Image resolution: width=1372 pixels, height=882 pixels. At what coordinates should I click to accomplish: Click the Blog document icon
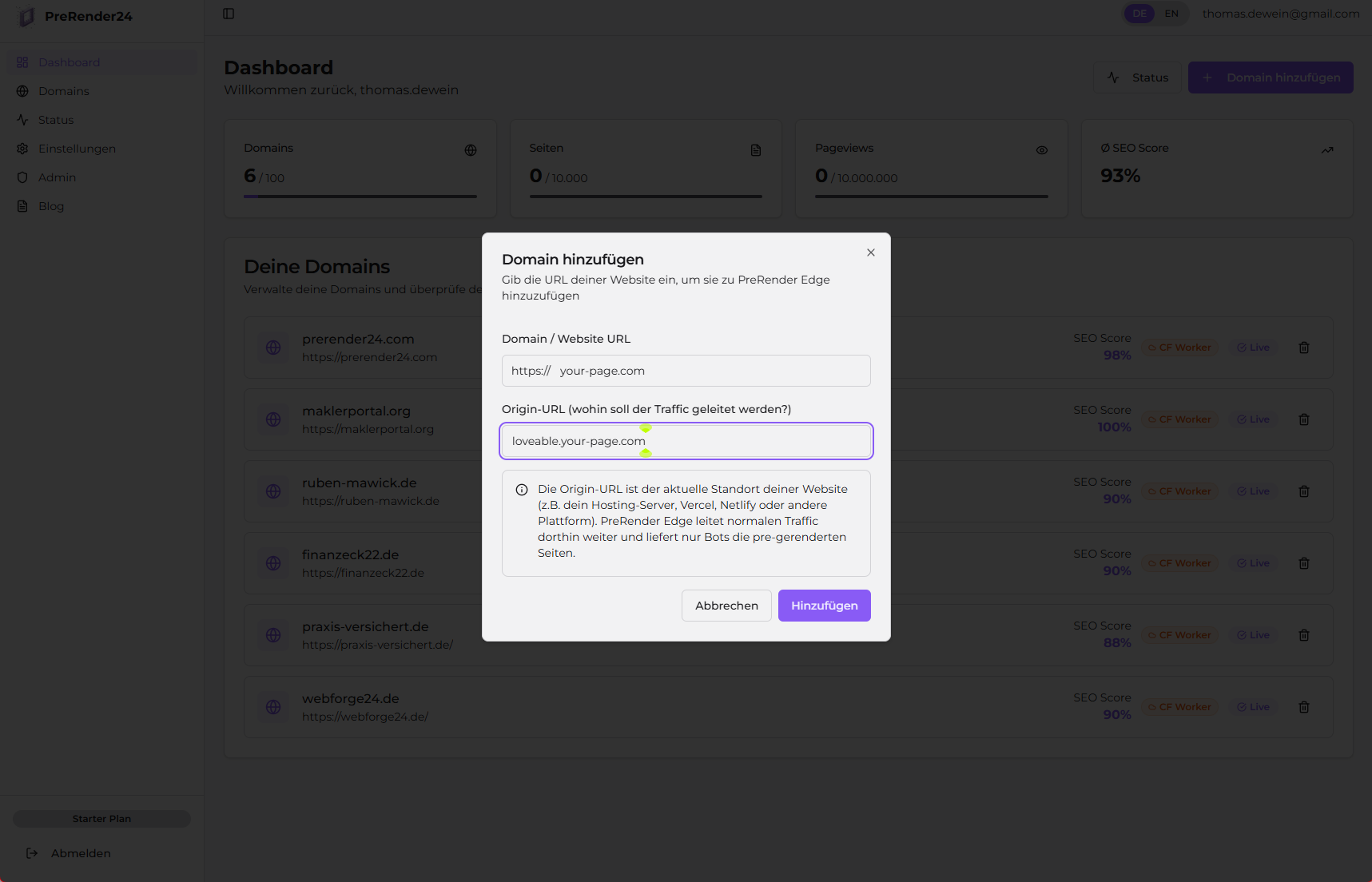click(x=22, y=206)
